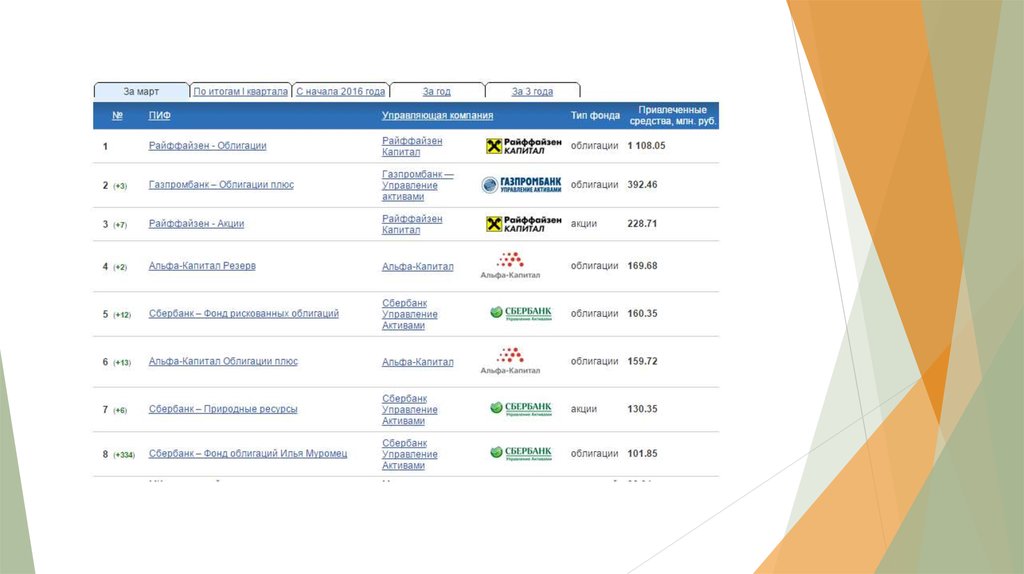
Task: Click rank change (+13) in row 6
Action: click(x=122, y=362)
